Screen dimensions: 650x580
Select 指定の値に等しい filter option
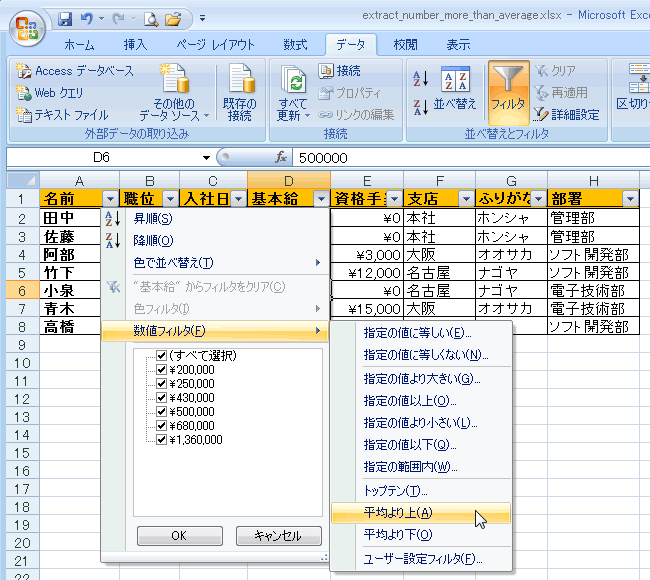pos(421,333)
